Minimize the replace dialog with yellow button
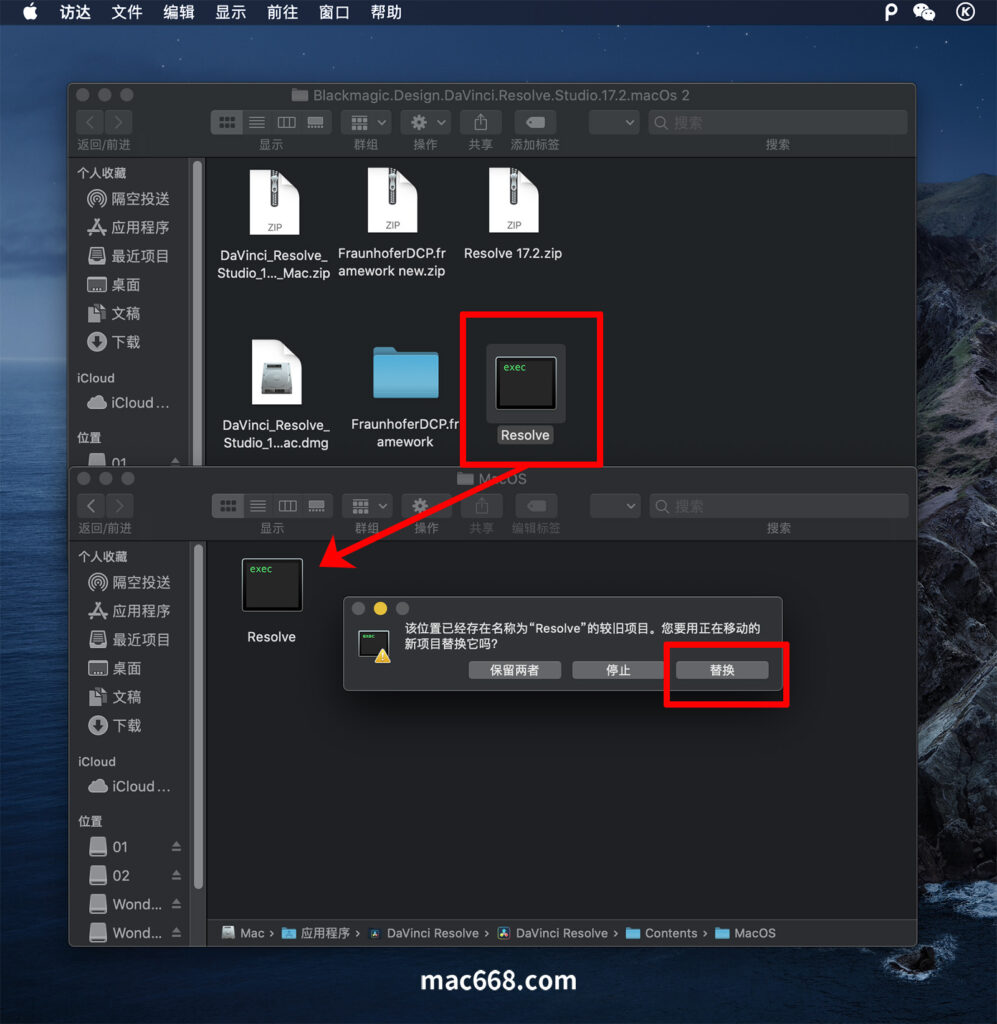Screen dimensions: 997x1024 pyautogui.click(x=380, y=609)
